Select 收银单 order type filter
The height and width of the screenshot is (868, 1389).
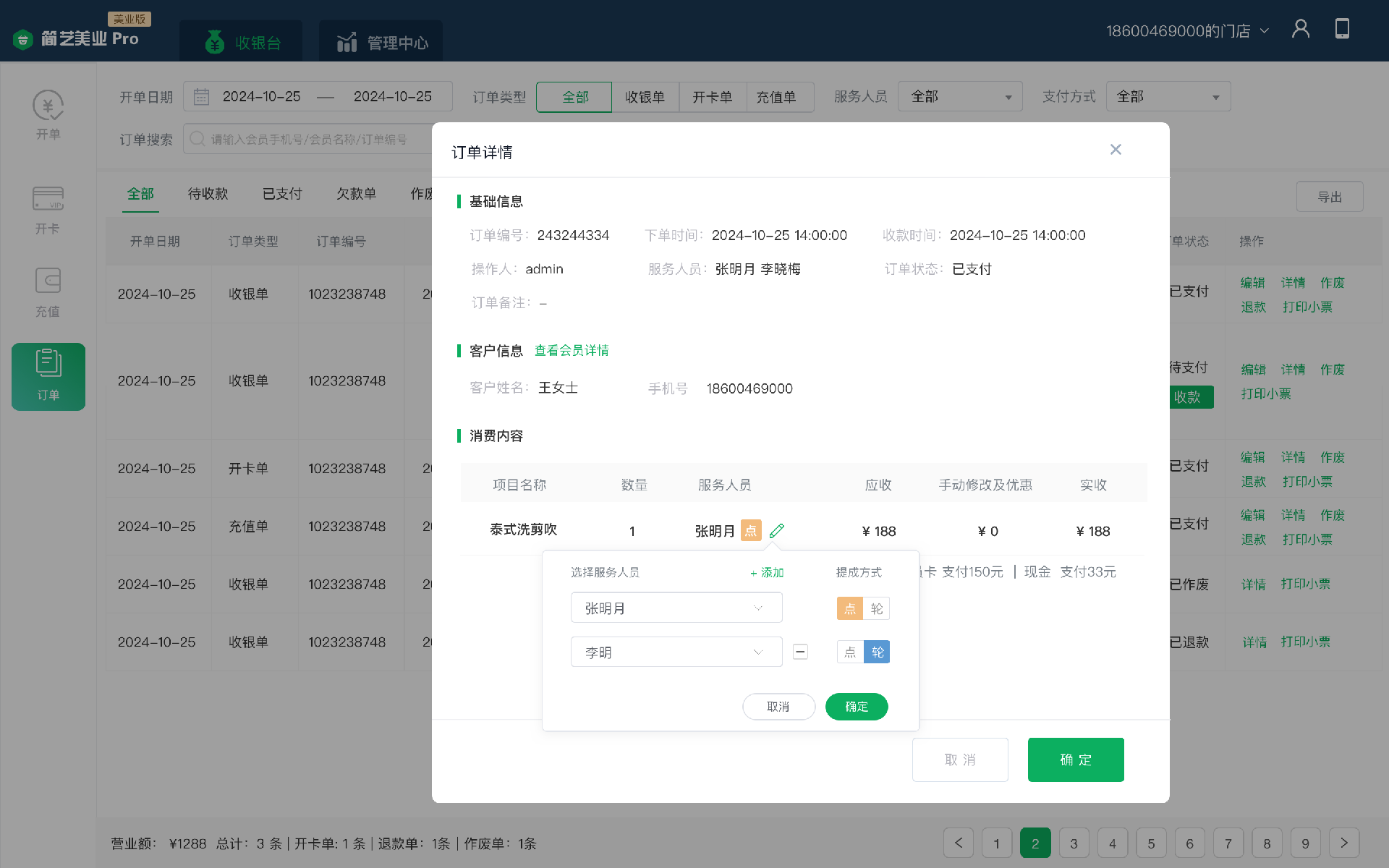tap(645, 97)
